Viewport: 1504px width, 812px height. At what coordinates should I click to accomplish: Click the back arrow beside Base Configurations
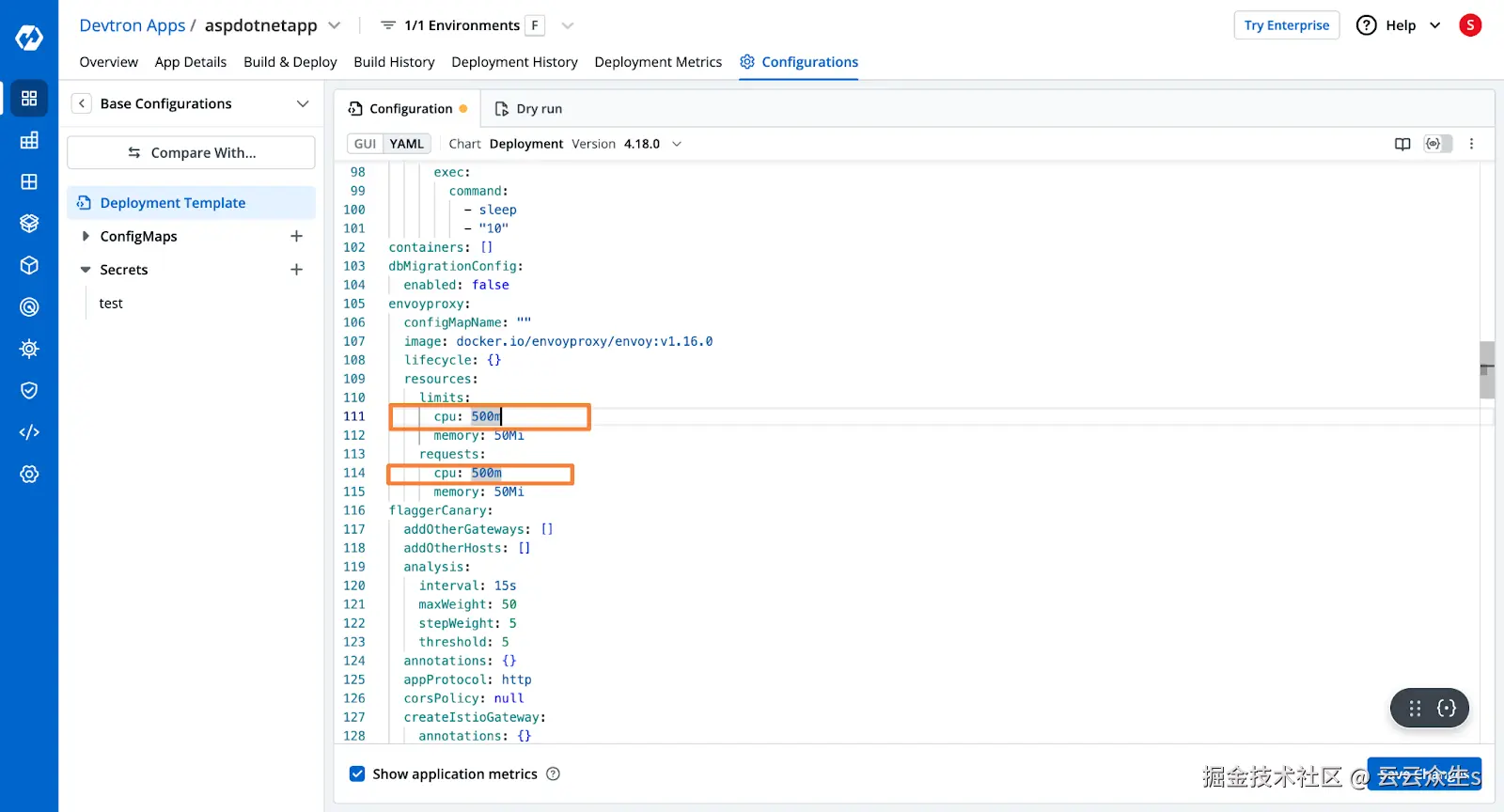point(82,103)
